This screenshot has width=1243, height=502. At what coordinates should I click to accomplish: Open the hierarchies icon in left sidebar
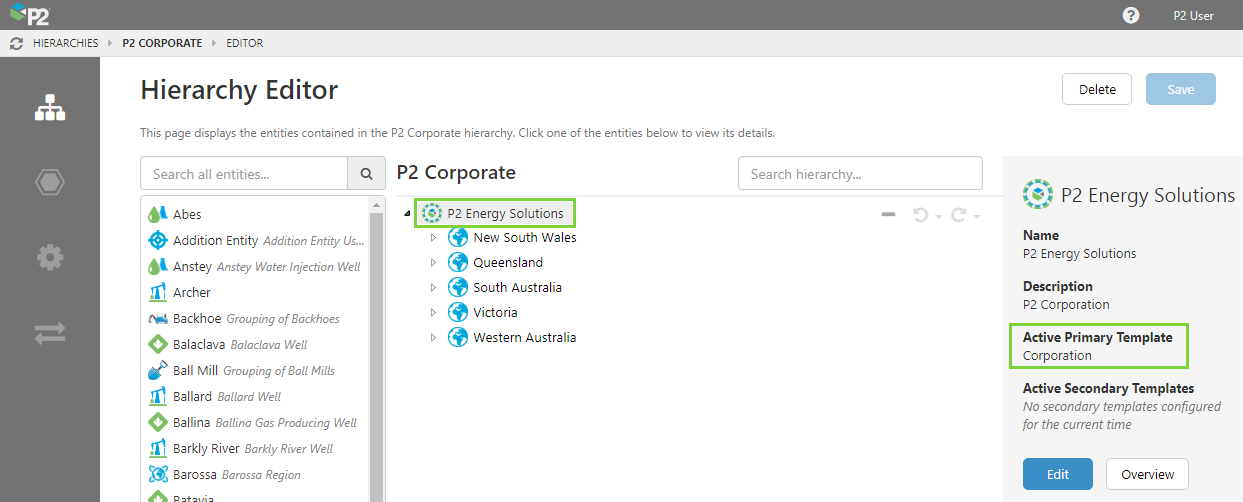tap(50, 108)
